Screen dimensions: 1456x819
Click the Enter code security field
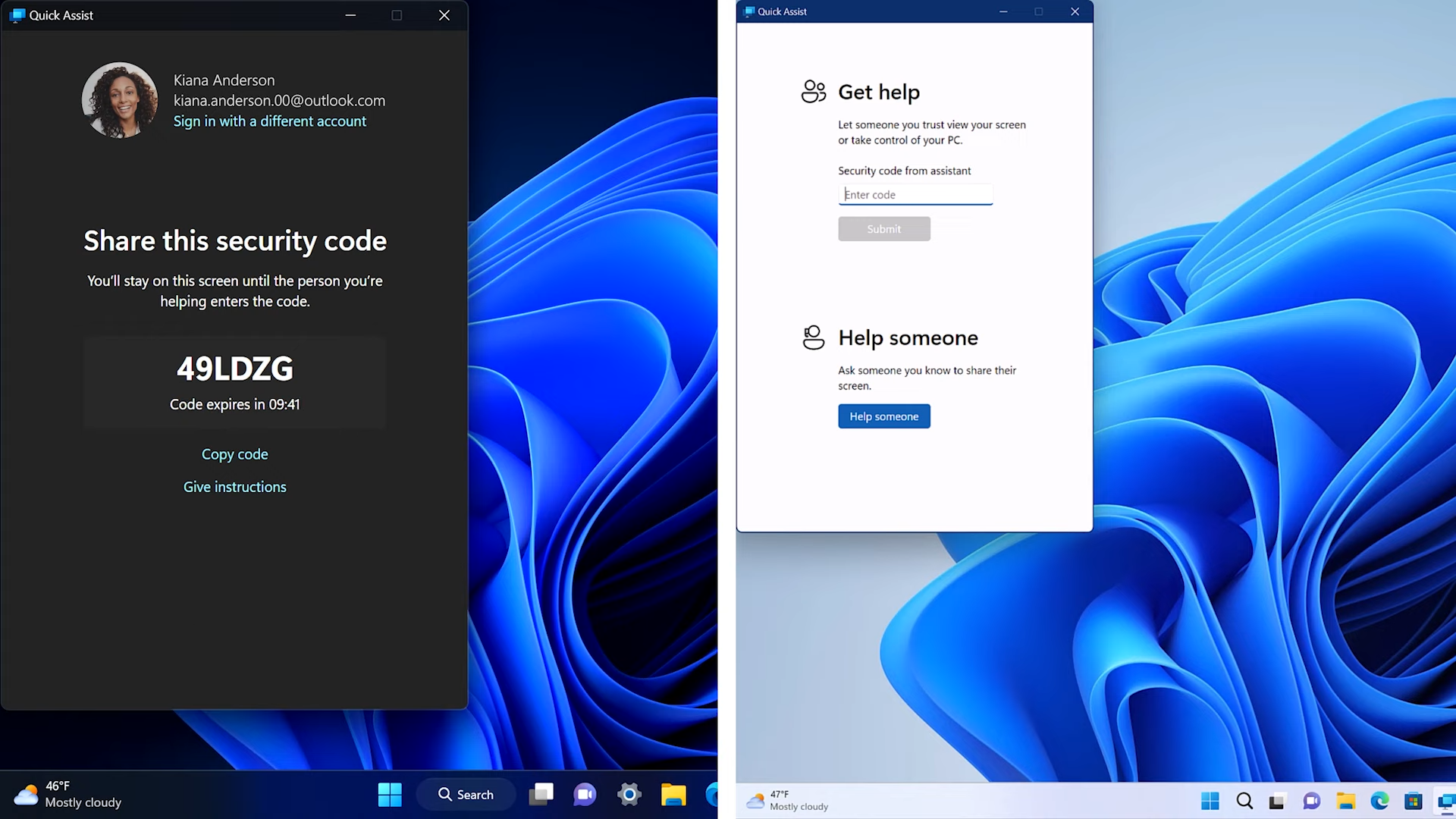pos(915,195)
